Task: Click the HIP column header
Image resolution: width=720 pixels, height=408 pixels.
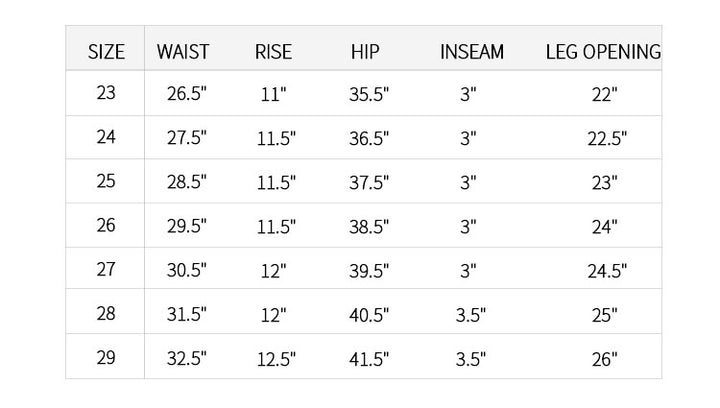Action: tap(365, 51)
